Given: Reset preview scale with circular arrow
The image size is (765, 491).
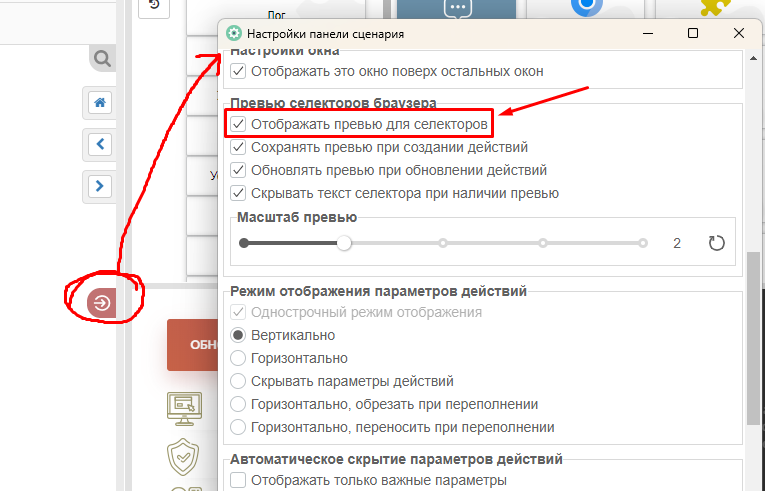Looking at the screenshot, I should [x=716, y=243].
